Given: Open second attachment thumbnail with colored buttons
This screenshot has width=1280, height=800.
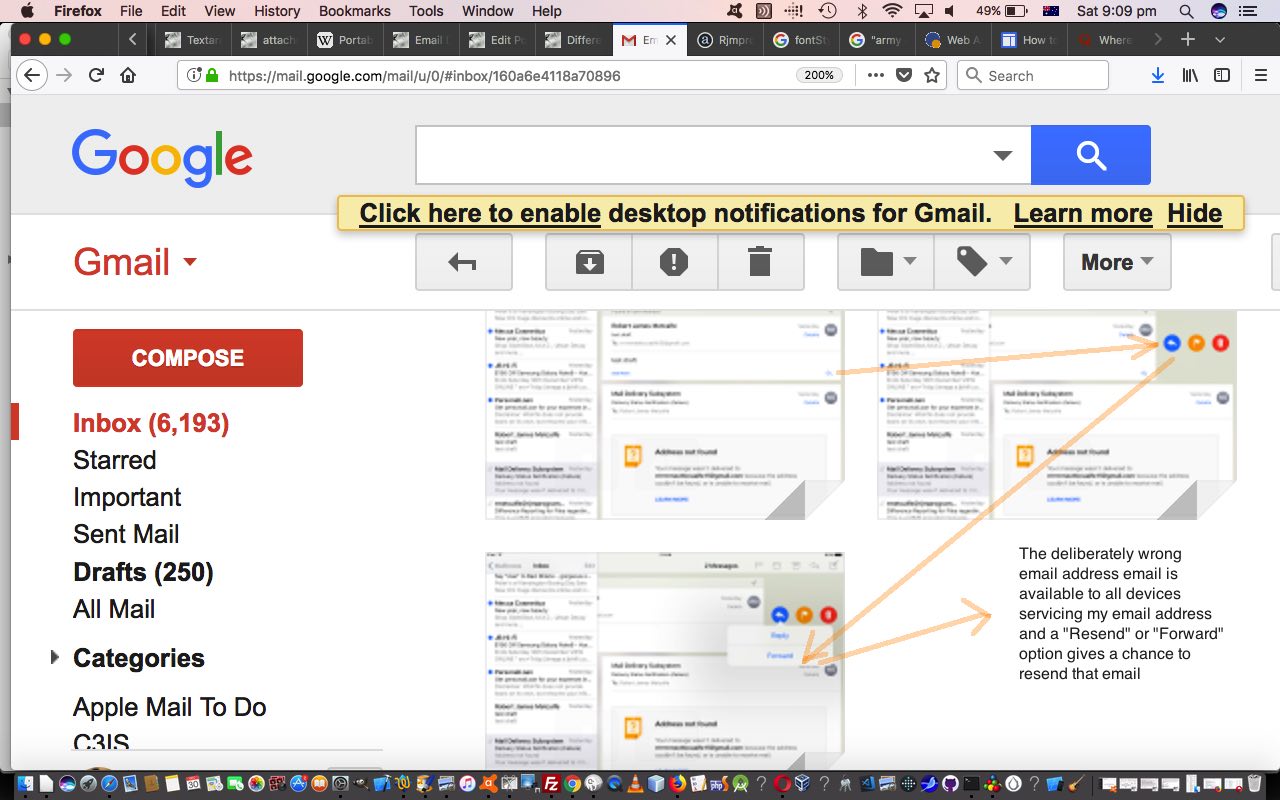Looking at the screenshot, I should coord(1057,415).
